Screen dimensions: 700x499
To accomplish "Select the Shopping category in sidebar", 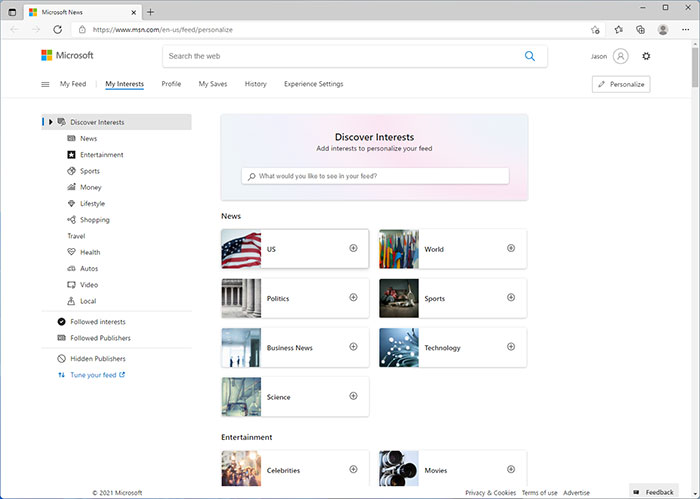I will pos(94,220).
